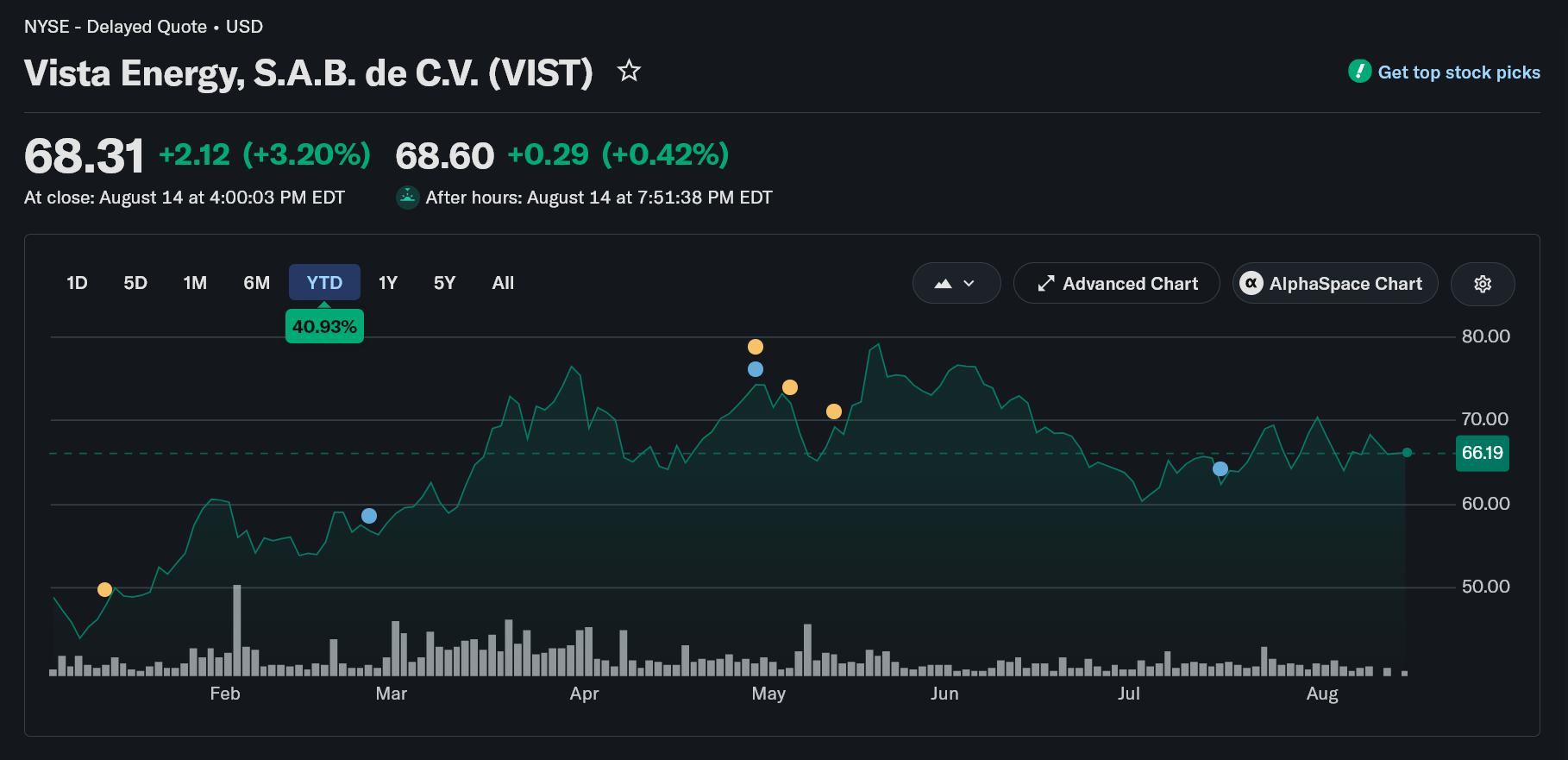
Task: Click the NYSE - Delayed Quote label
Action: point(116,27)
